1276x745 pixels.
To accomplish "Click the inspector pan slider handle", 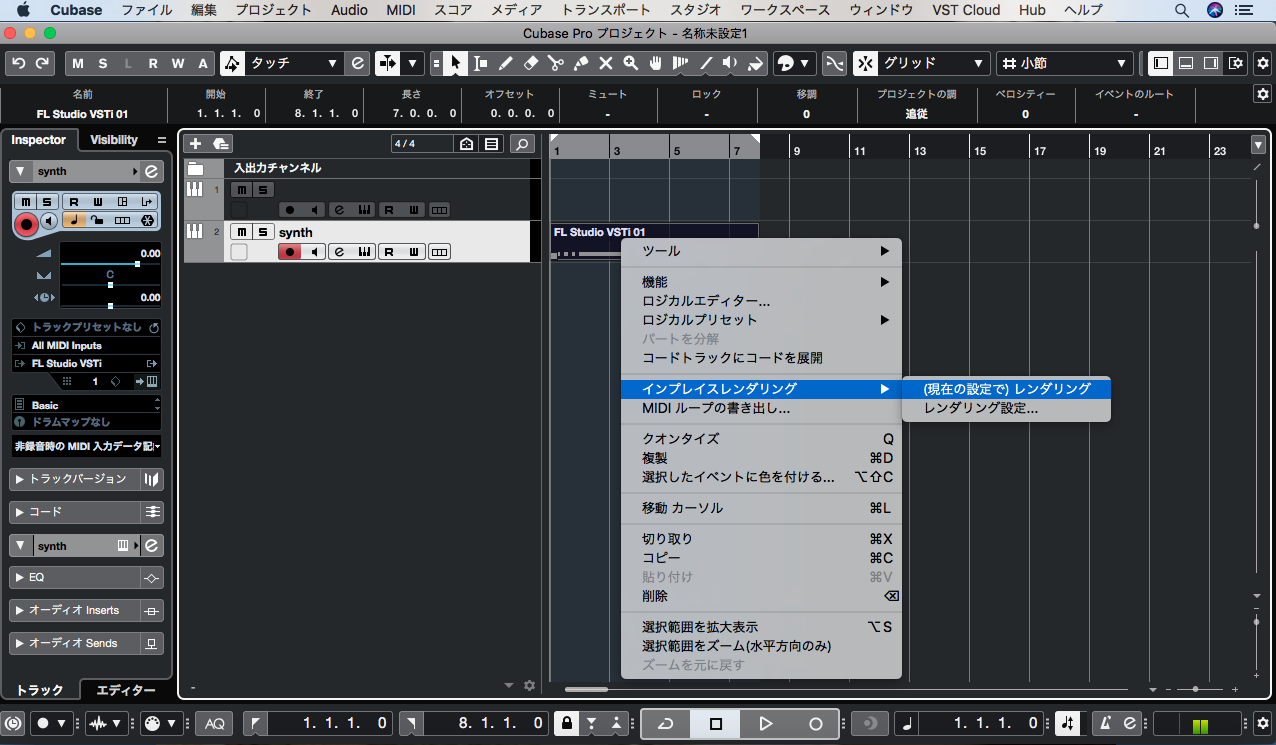I will coord(110,285).
